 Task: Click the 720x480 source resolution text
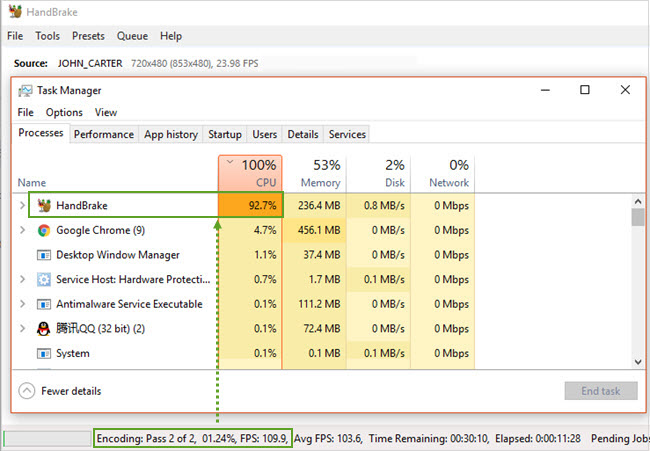[194, 63]
